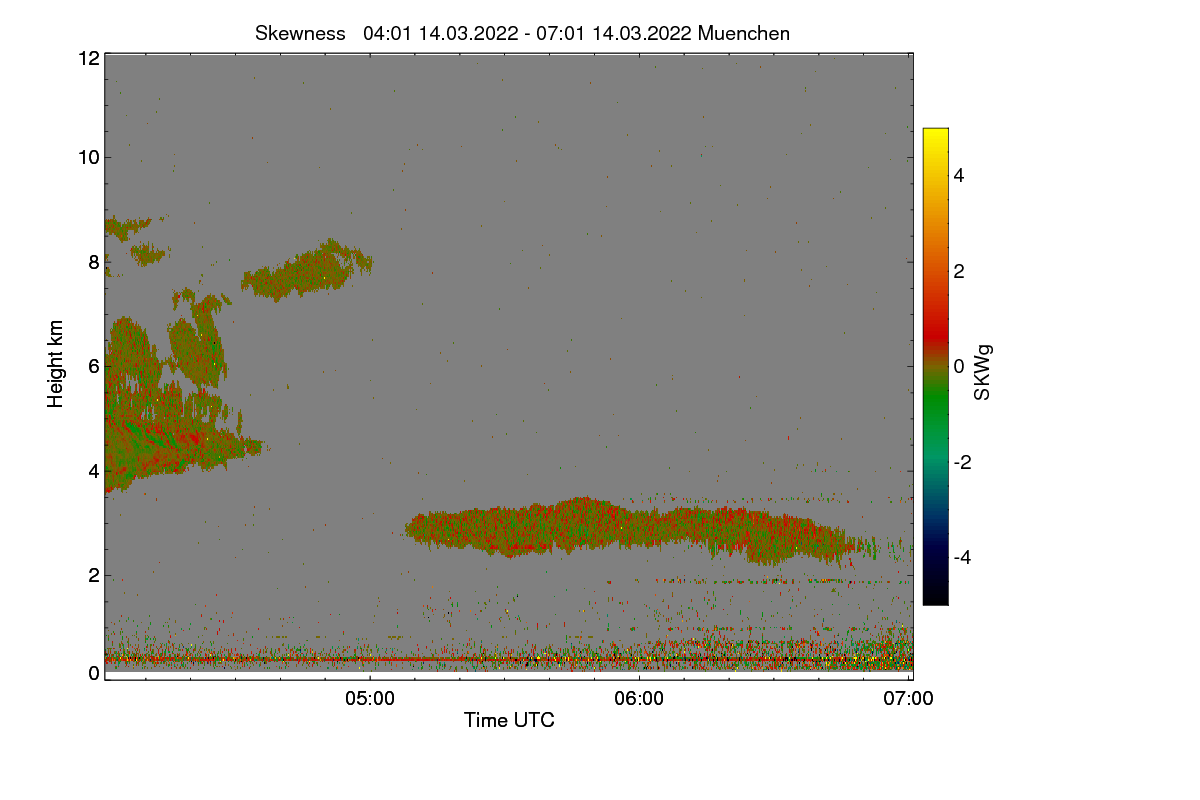Click the 'Time UTC' axis label
This screenshot has height=800, width=1200.
[x=509, y=720]
